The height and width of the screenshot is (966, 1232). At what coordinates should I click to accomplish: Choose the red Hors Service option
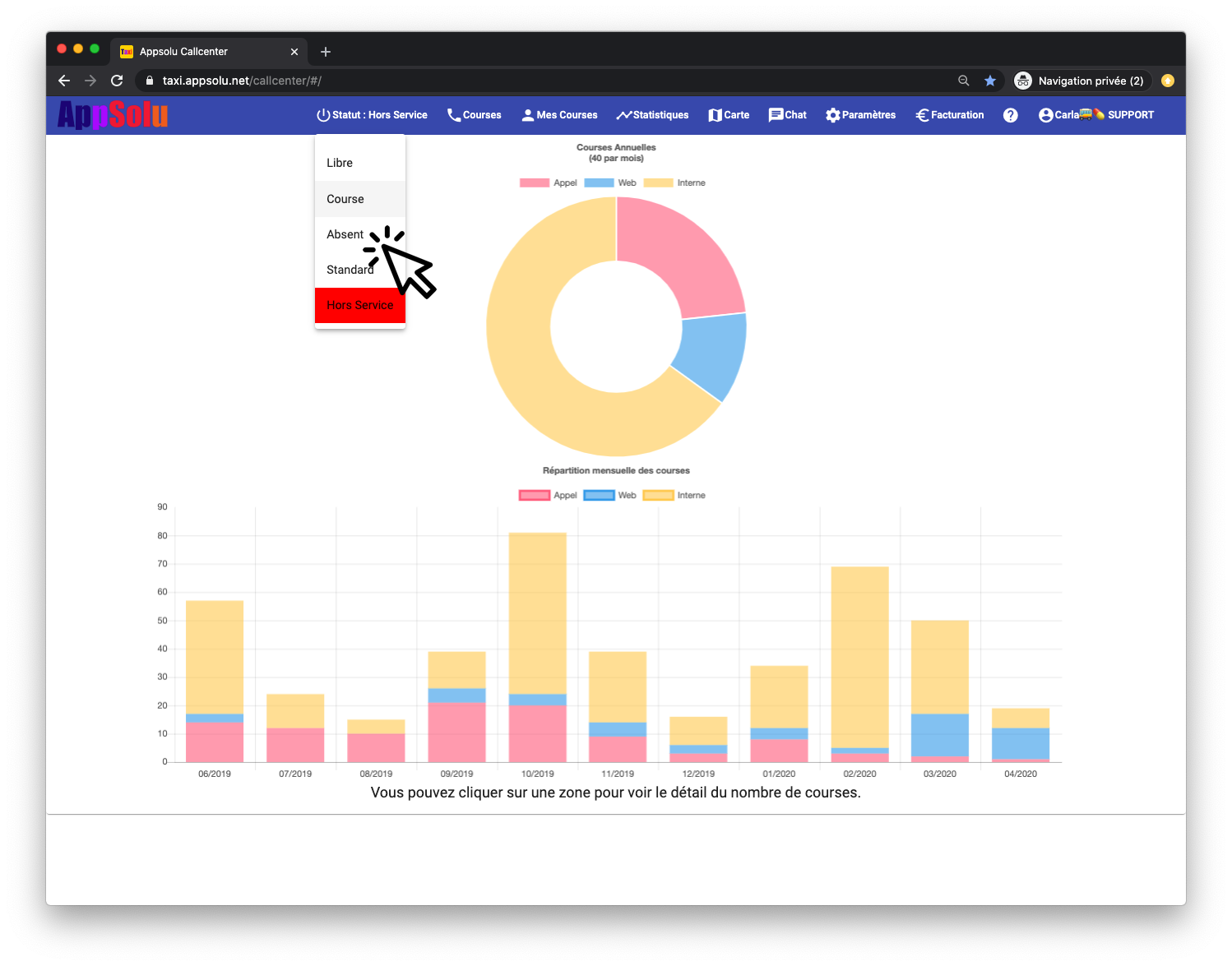click(x=360, y=305)
